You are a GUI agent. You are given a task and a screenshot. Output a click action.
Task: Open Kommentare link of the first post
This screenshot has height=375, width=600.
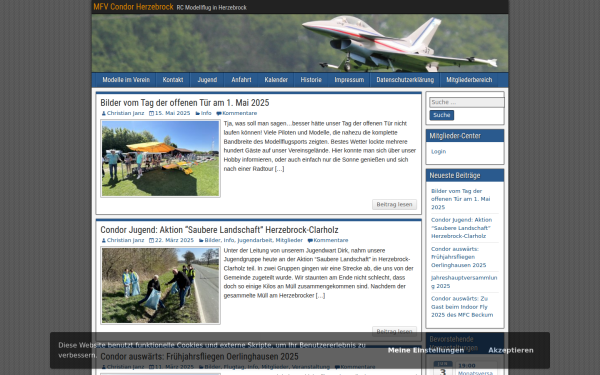point(240,113)
